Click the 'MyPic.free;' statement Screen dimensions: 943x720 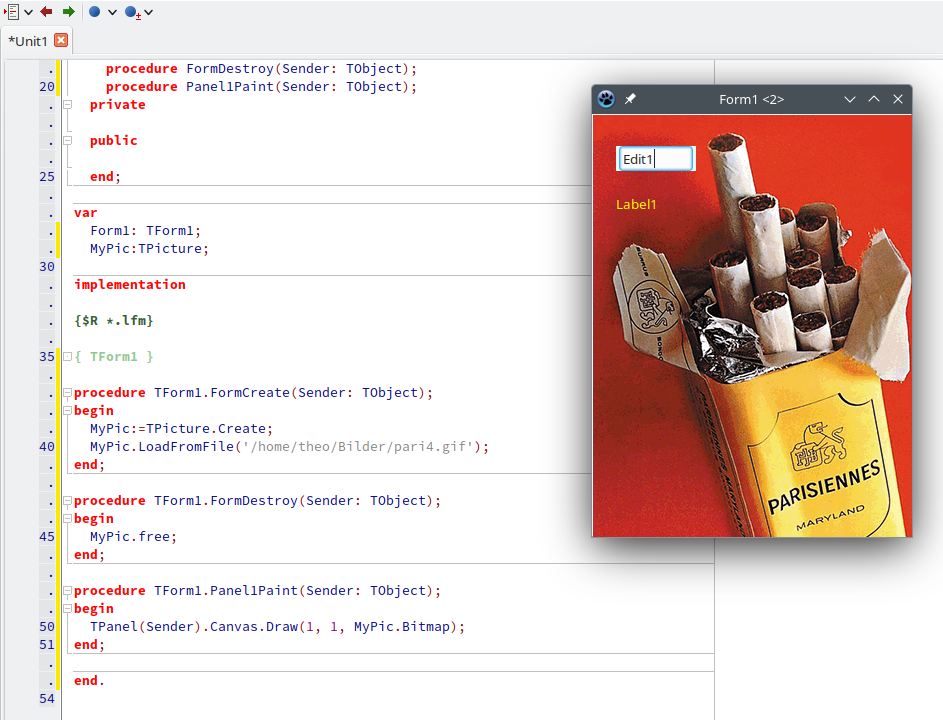click(x=134, y=537)
